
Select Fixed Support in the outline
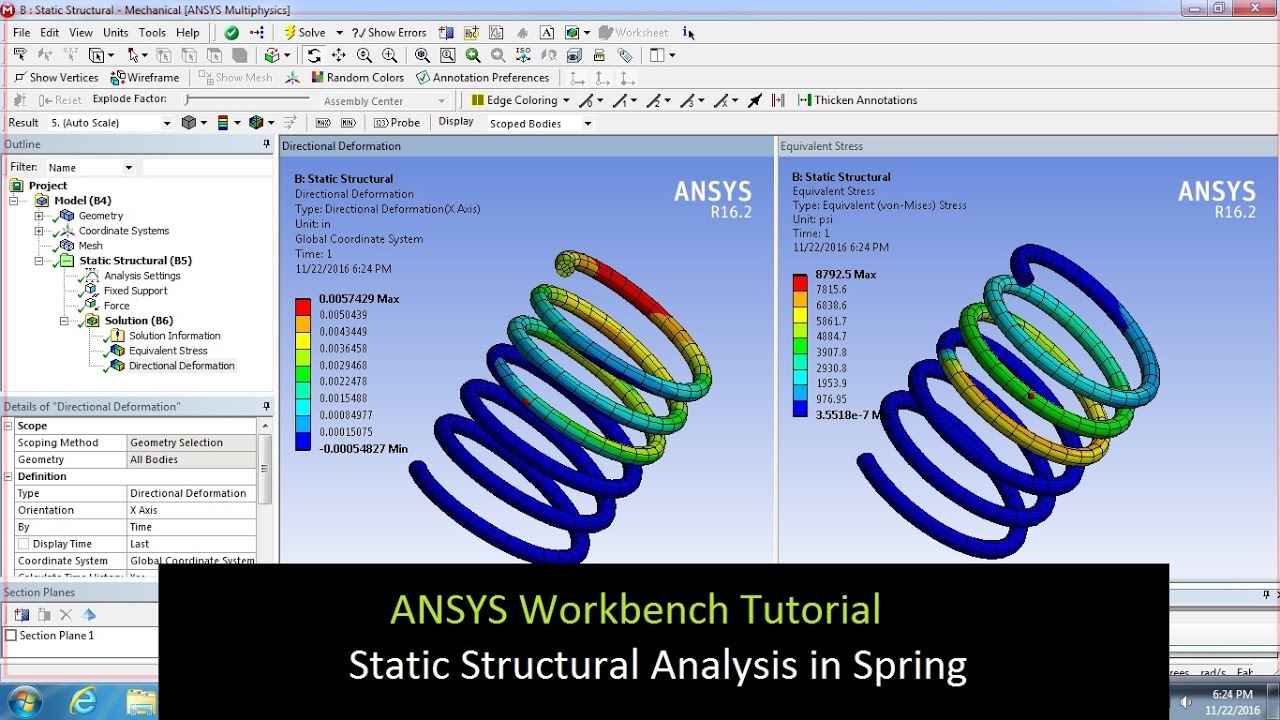[136, 291]
